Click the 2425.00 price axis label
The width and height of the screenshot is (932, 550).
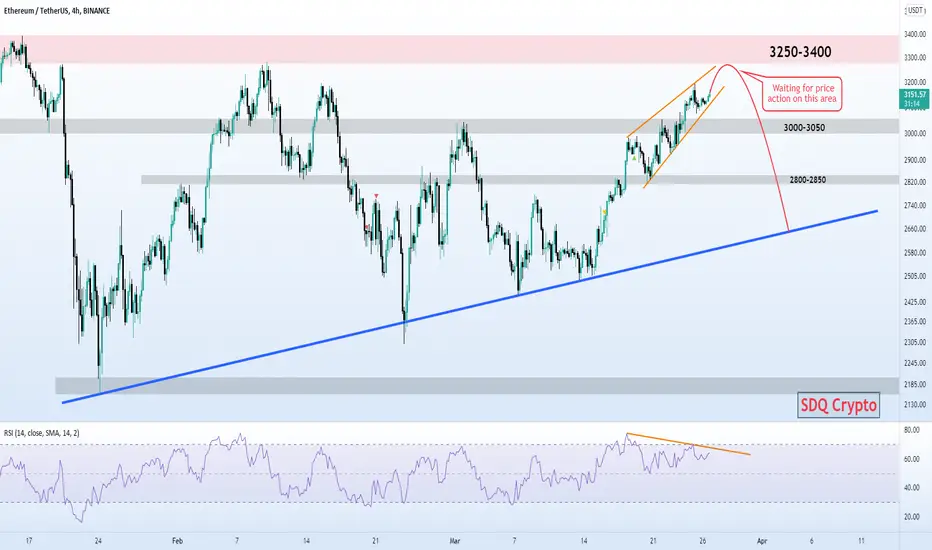pyautogui.click(x=915, y=302)
